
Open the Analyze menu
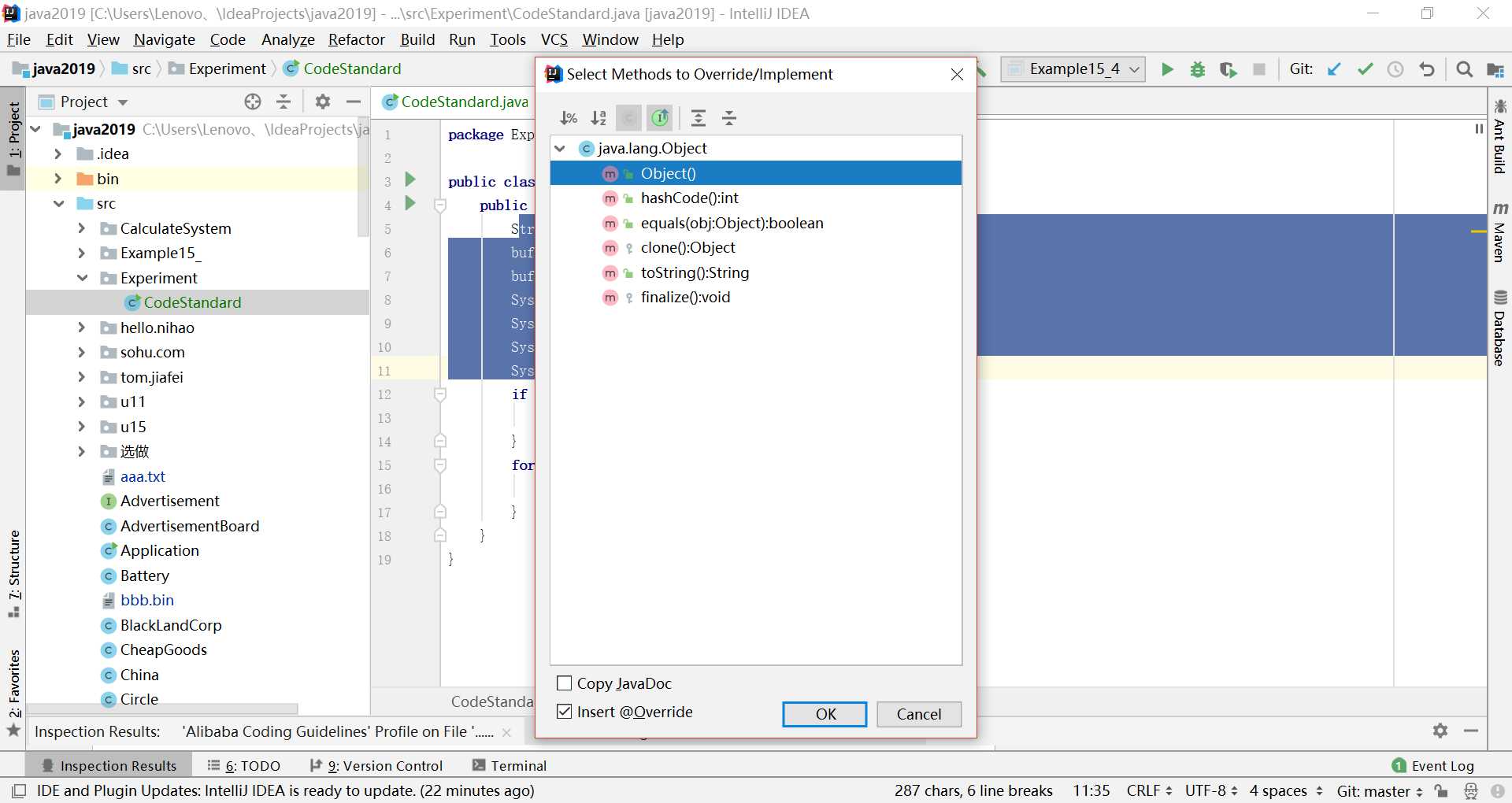tap(287, 39)
